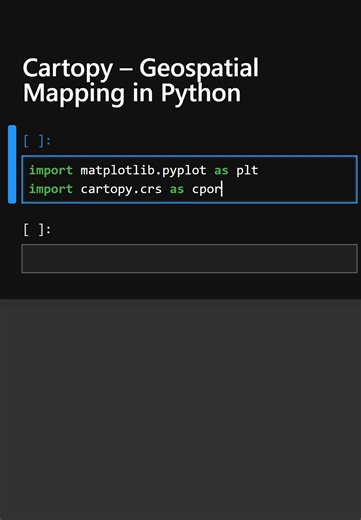361x520 pixels.
Task: Click the 'Cartopy – Geospatial Mapping in Python' heading
Action: point(140,81)
